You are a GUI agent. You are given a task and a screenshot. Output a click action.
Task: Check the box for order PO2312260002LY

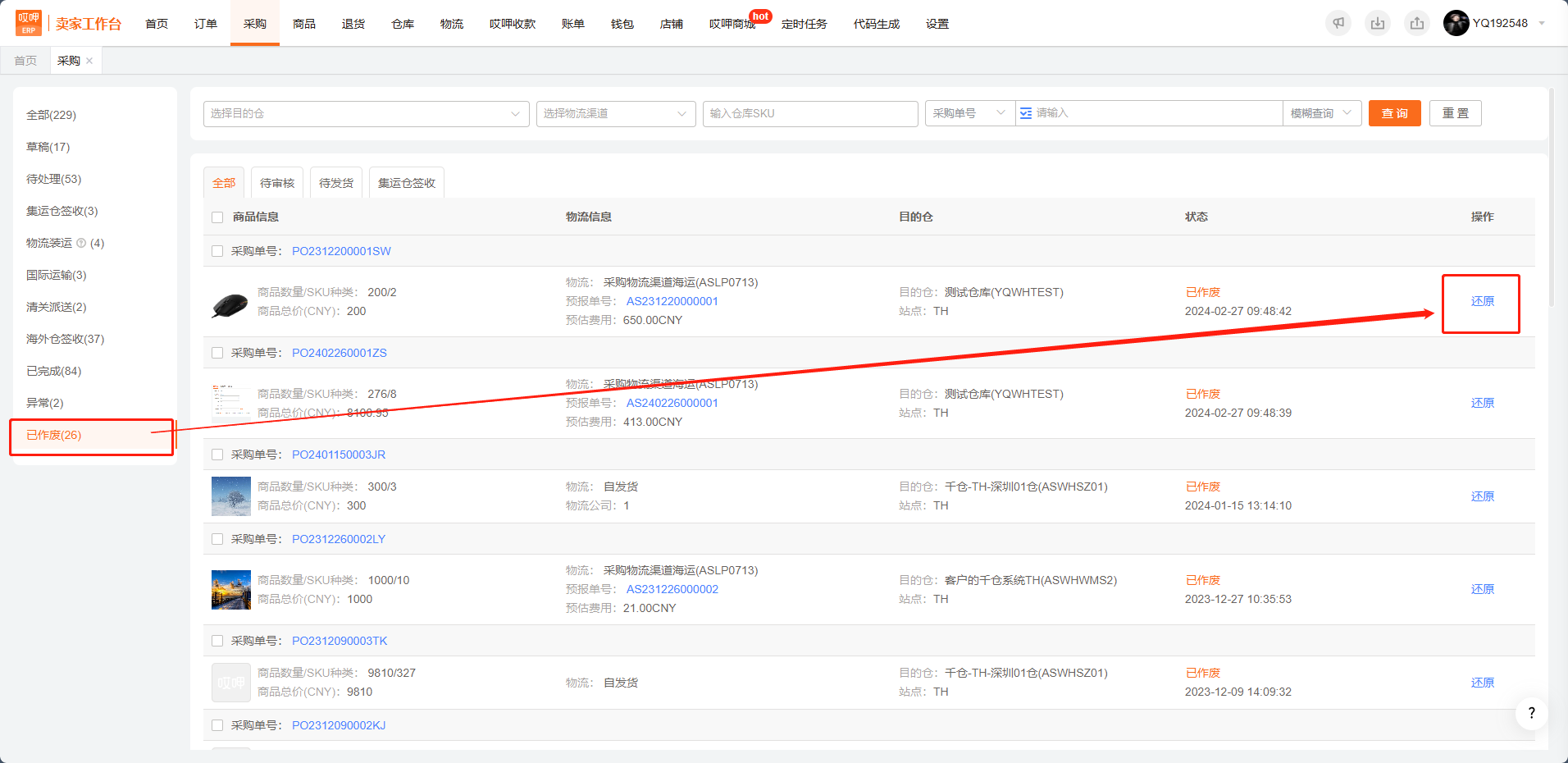[217, 539]
